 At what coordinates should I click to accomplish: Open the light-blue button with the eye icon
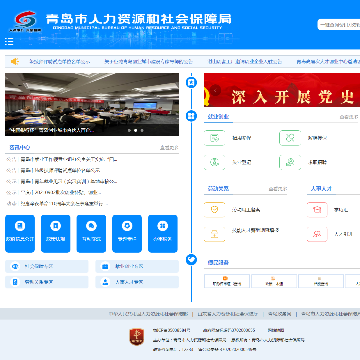pyautogui.click(x=47, y=266)
